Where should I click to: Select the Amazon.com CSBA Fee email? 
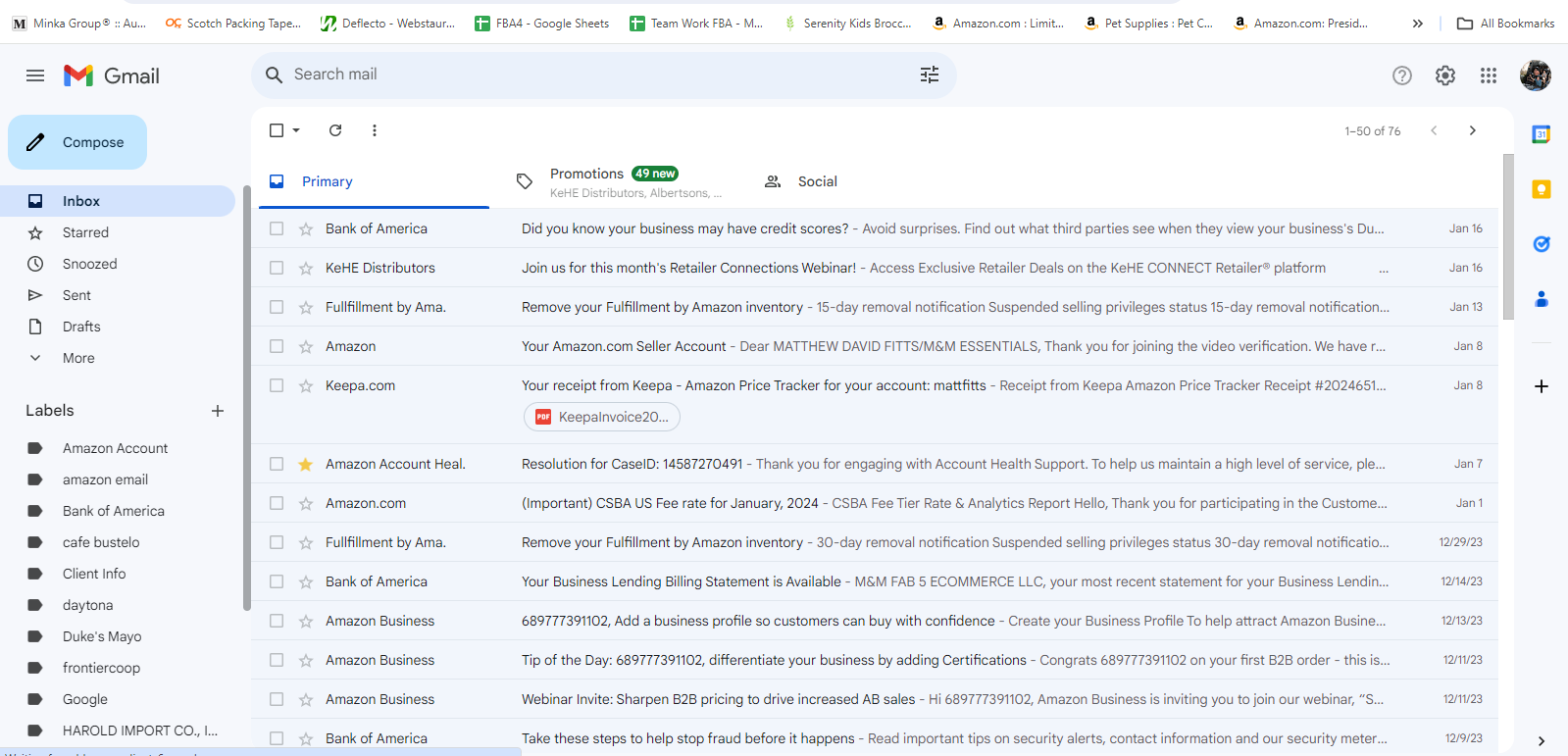pyautogui.click(x=277, y=503)
